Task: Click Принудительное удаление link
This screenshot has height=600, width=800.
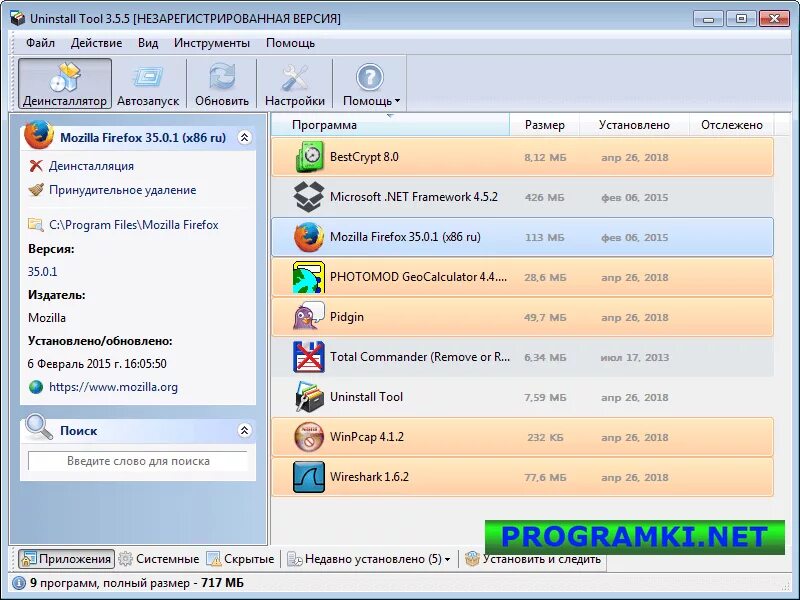Action: 122,190
